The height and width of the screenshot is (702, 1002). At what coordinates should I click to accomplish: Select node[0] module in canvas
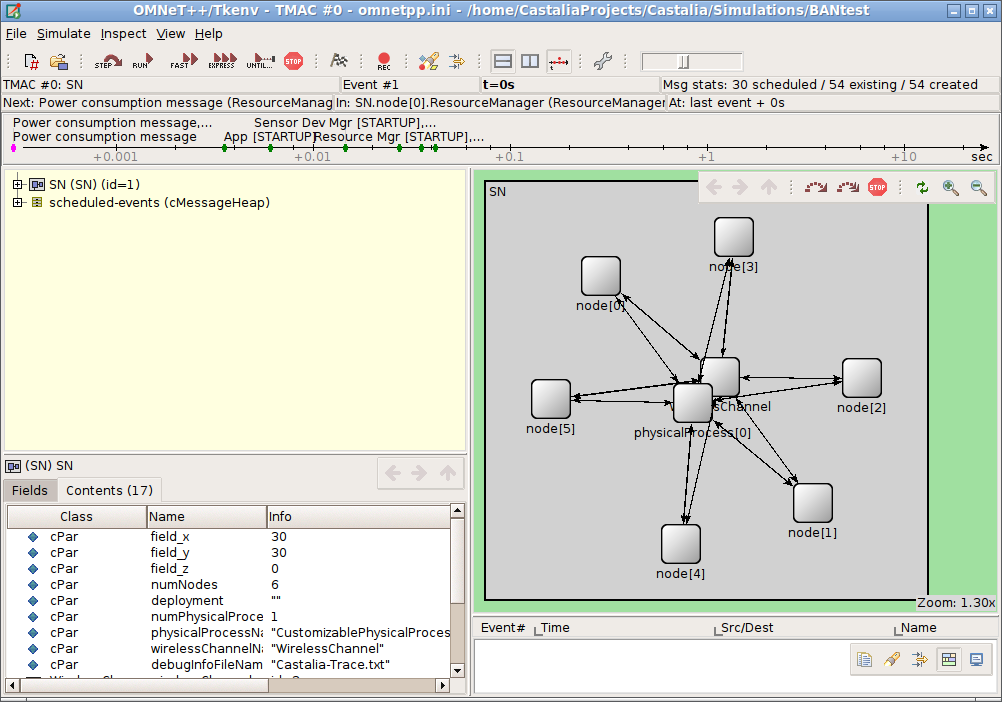point(601,276)
